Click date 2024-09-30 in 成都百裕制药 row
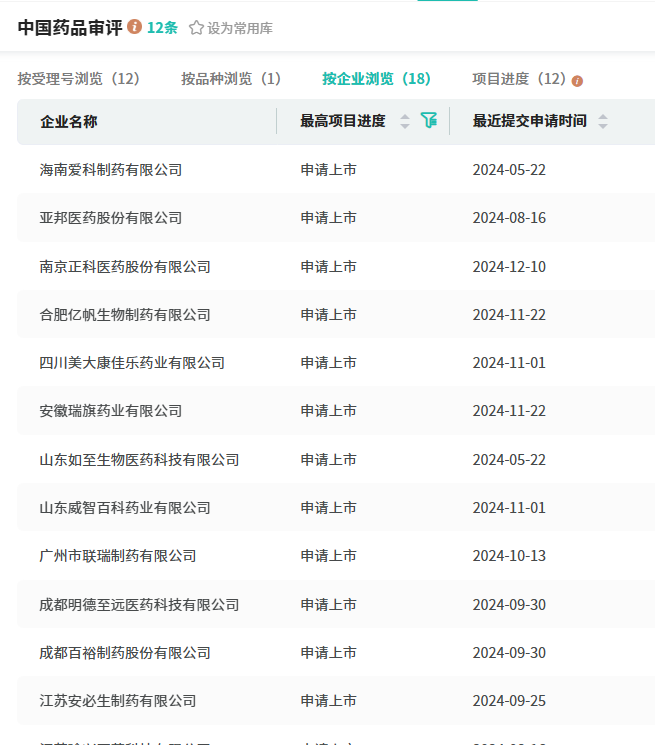 pos(509,653)
